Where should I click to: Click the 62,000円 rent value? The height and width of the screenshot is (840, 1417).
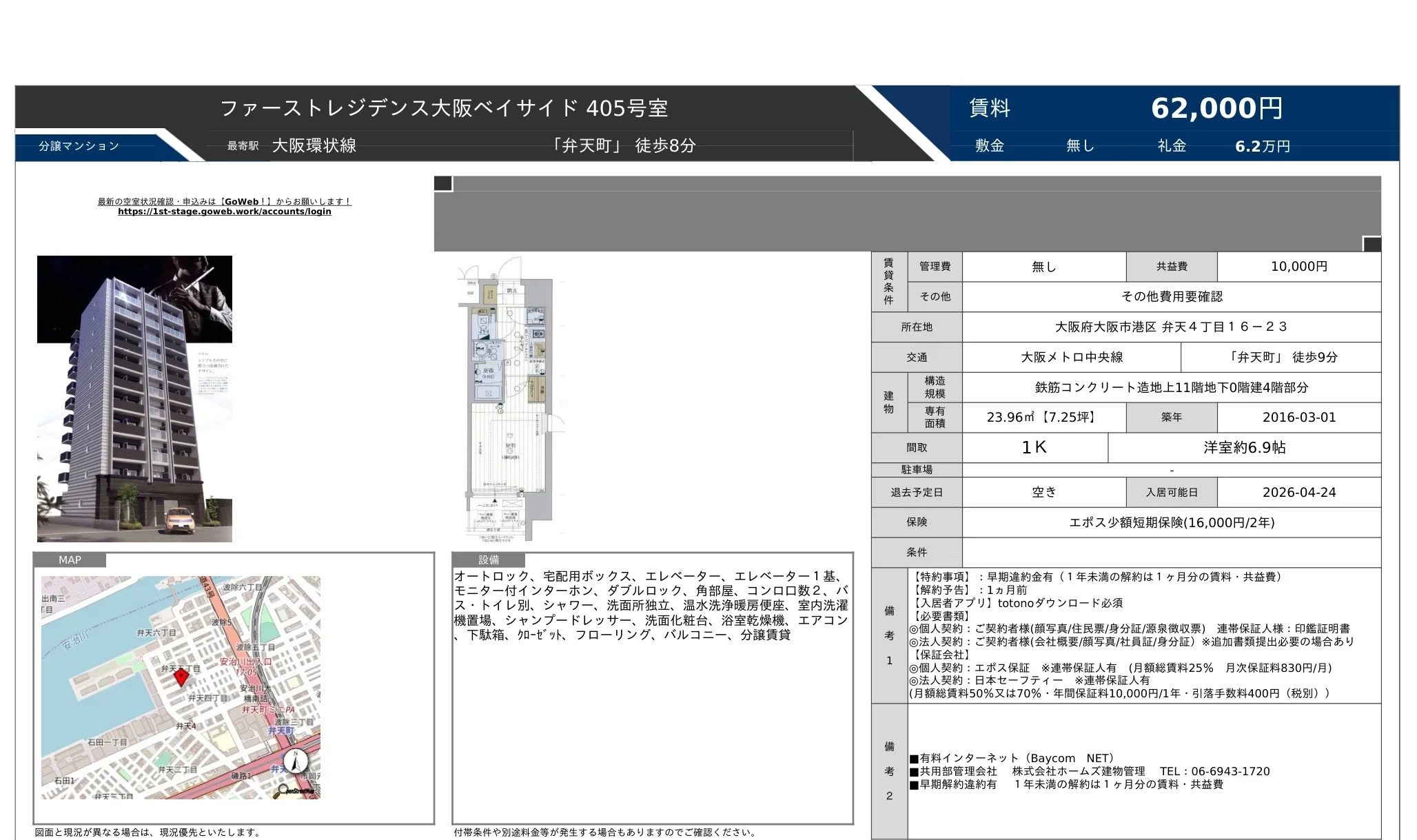pos(1217,107)
